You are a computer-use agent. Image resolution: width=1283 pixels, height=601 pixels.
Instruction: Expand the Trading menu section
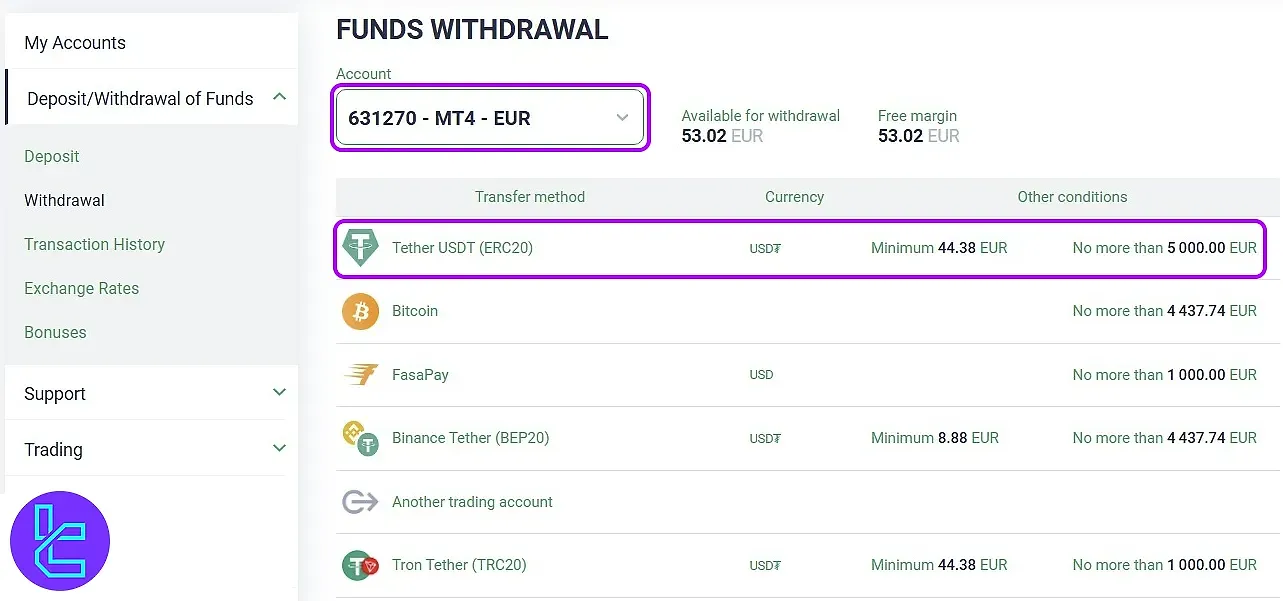[279, 449]
